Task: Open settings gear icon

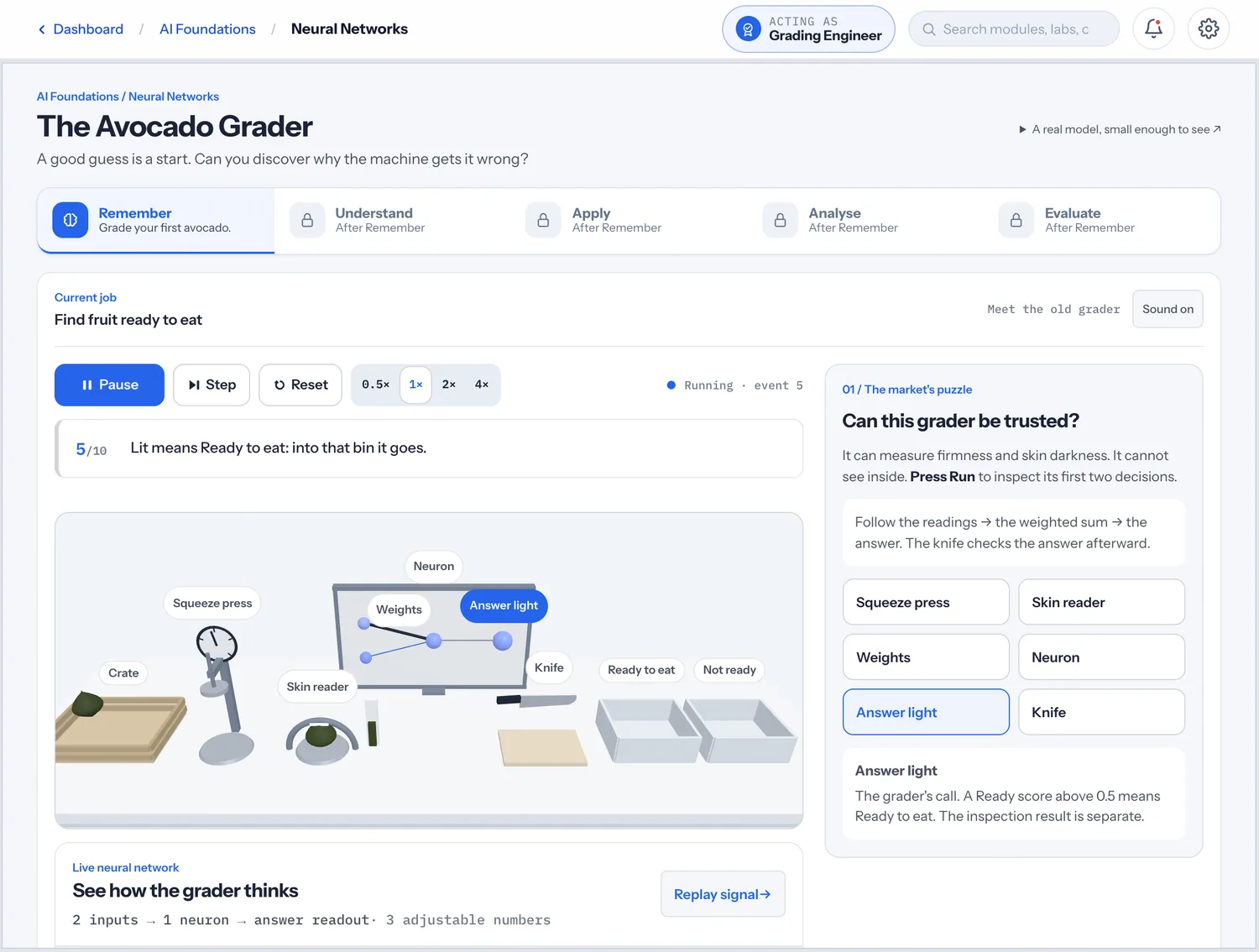Action: tap(1209, 29)
